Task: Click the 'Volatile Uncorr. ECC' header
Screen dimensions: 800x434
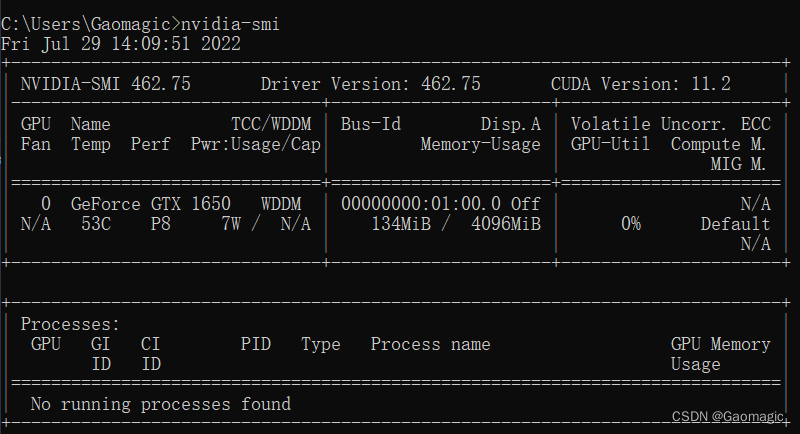Action: [x=670, y=124]
